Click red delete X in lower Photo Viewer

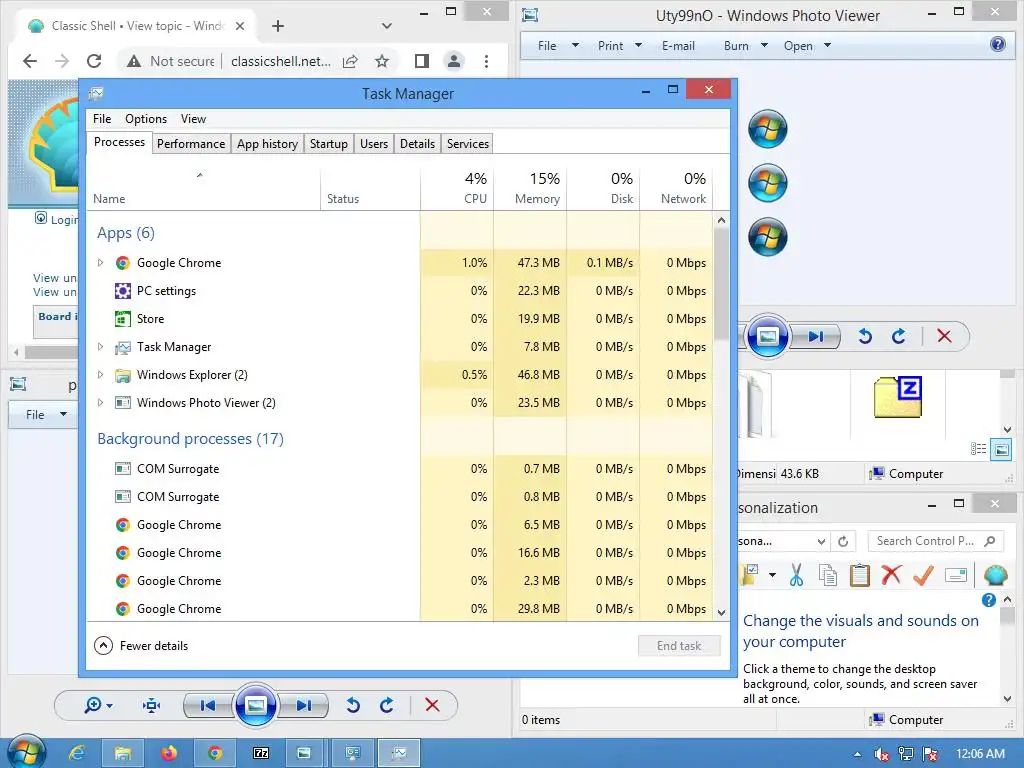coord(432,705)
